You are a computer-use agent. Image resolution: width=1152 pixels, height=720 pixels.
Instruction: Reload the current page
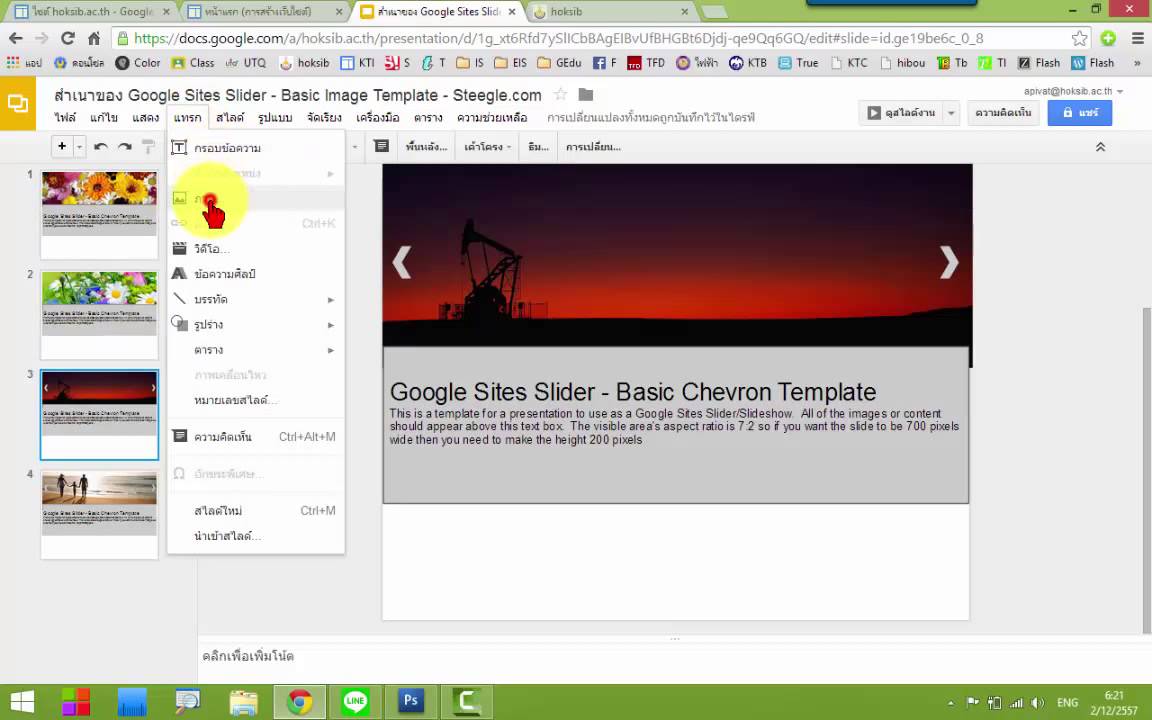[68, 38]
